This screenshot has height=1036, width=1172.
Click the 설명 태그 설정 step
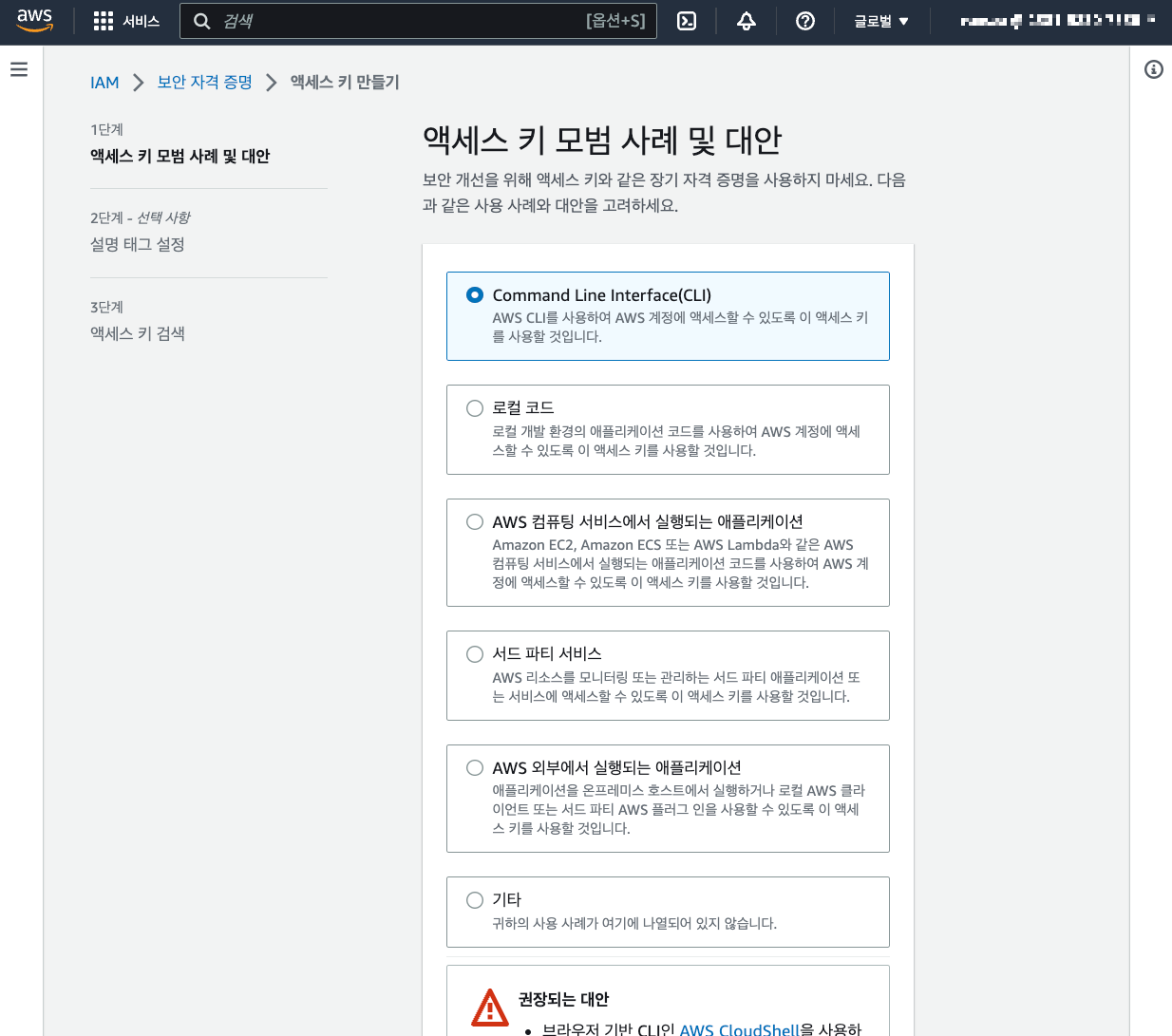(x=138, y=244)
